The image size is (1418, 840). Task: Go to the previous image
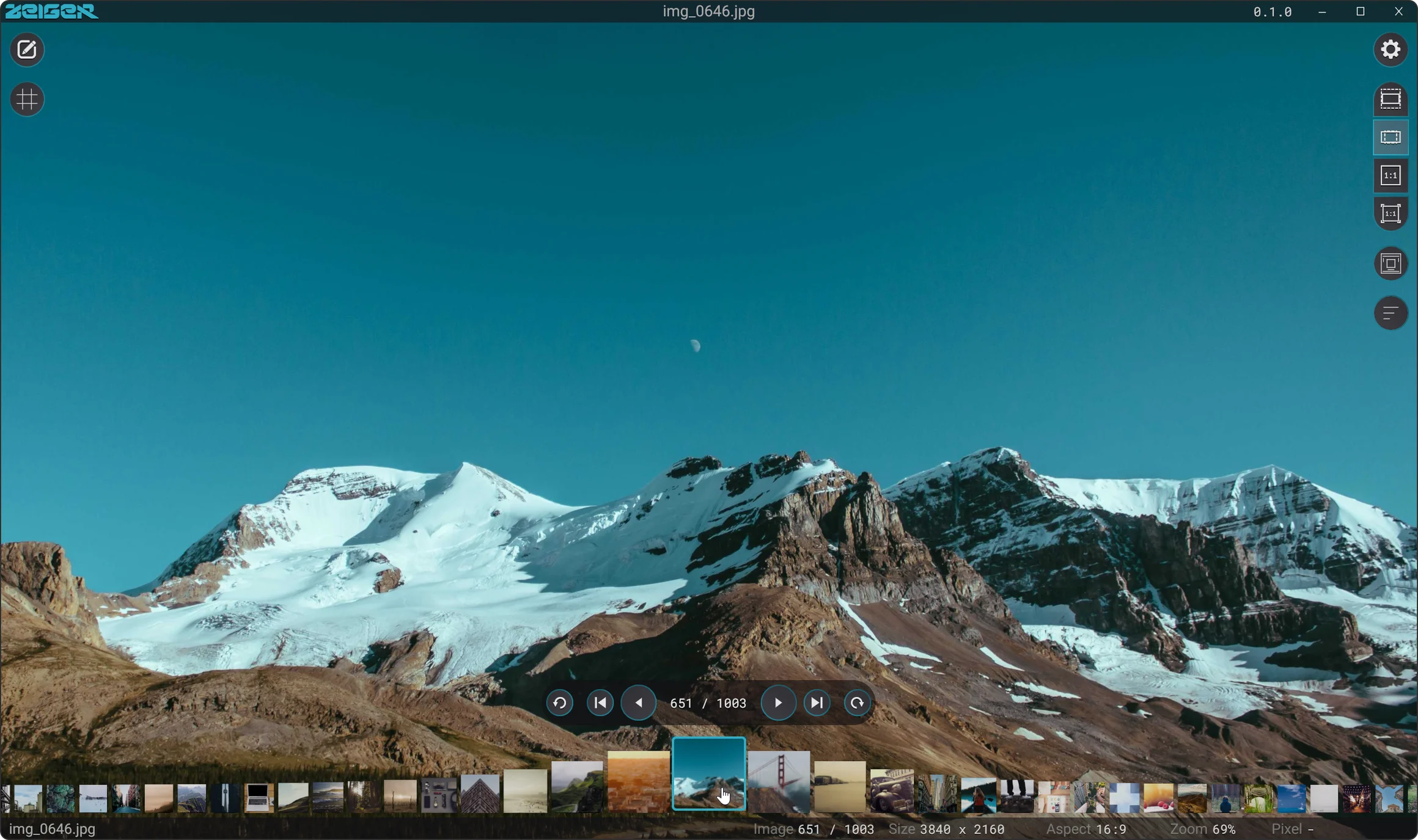(x=639, y=703)
